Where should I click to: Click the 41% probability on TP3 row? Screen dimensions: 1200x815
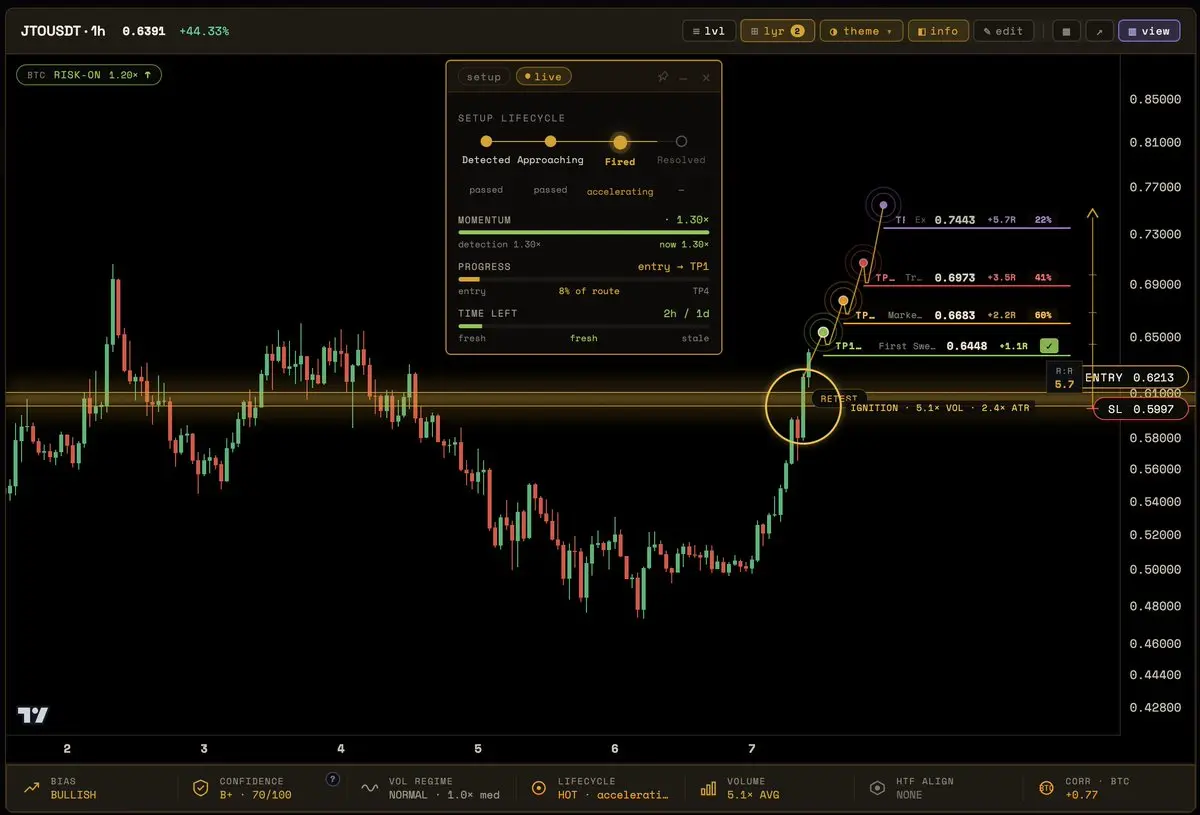1043,278
